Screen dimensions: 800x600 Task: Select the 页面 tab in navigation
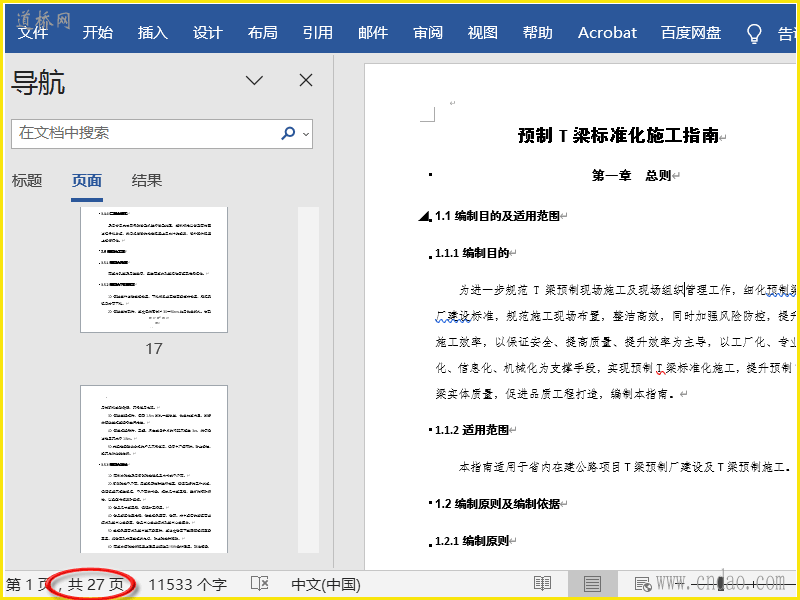[87, 181]
